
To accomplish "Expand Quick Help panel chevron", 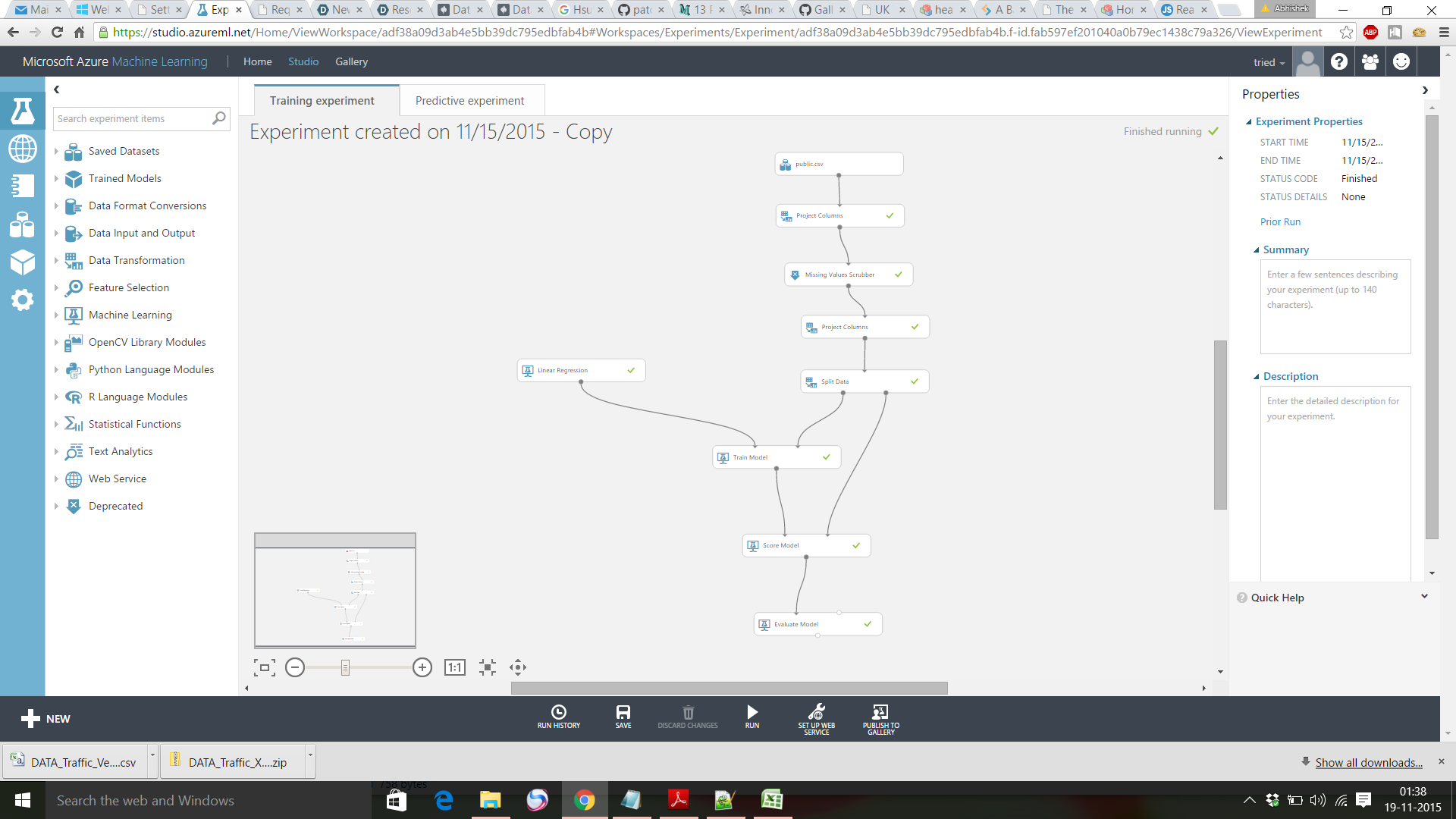I will [1424, 597].
